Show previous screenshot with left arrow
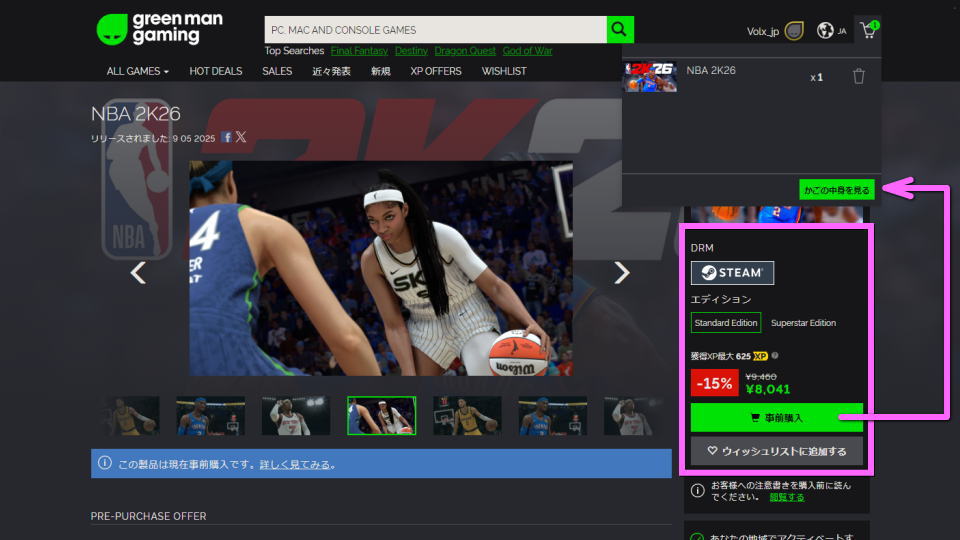The image size is (960, 540). point(138,272)
